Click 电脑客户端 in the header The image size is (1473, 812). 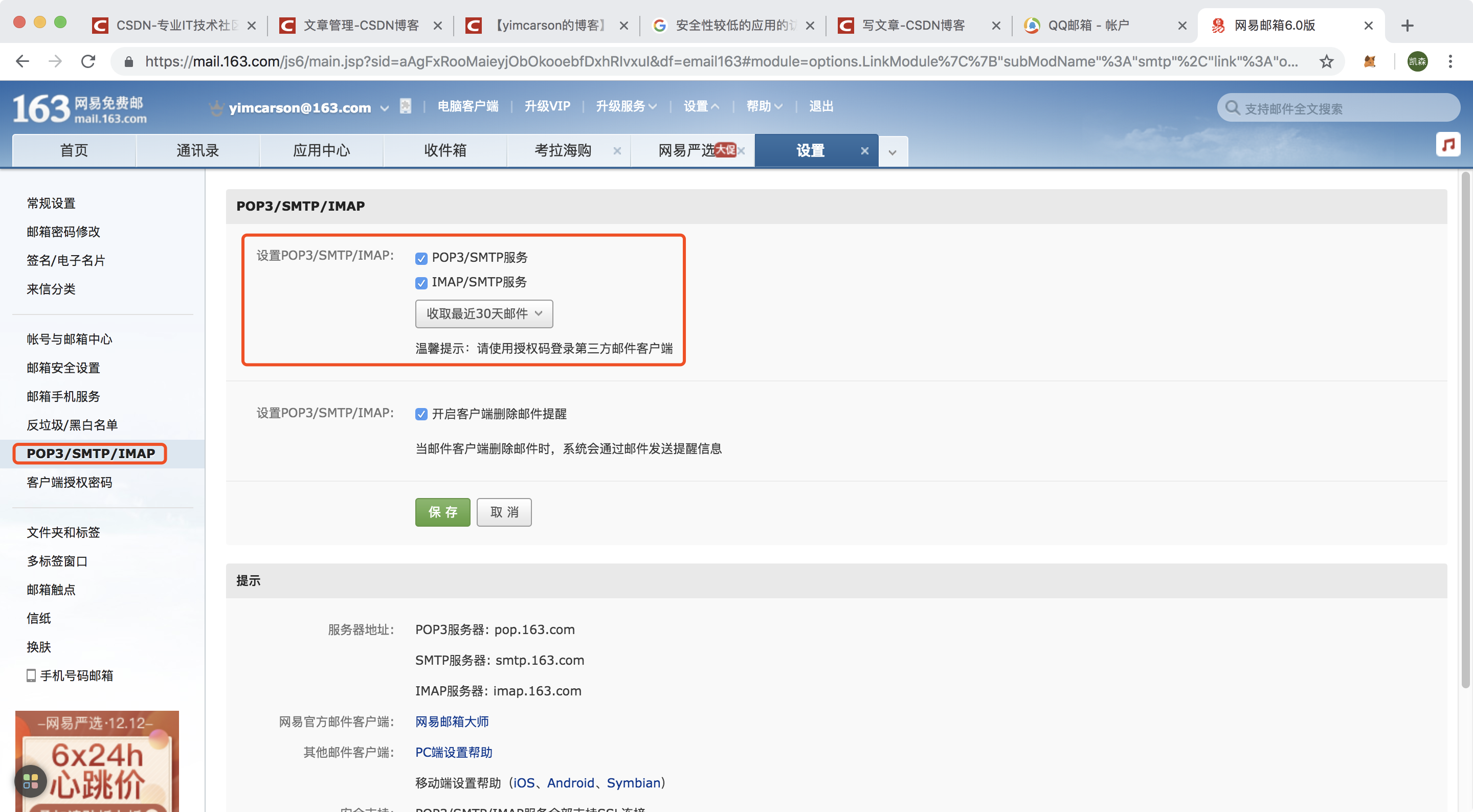point(468,106)
